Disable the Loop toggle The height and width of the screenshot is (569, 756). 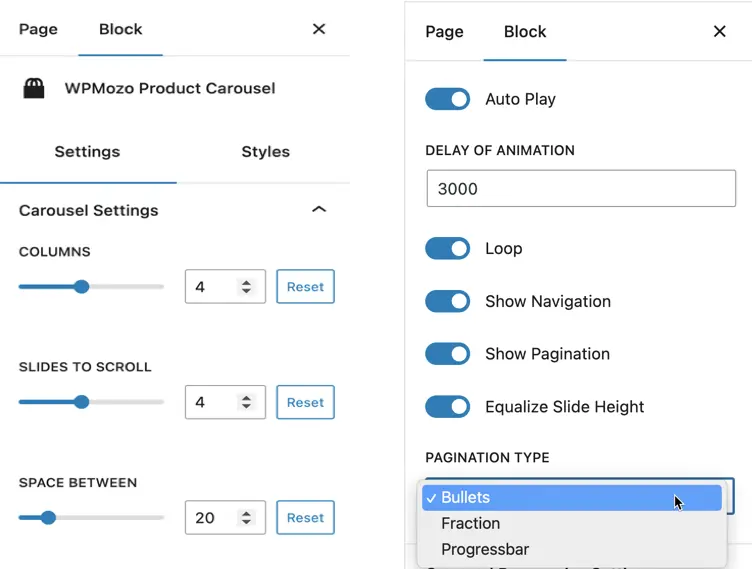[447, 248]
